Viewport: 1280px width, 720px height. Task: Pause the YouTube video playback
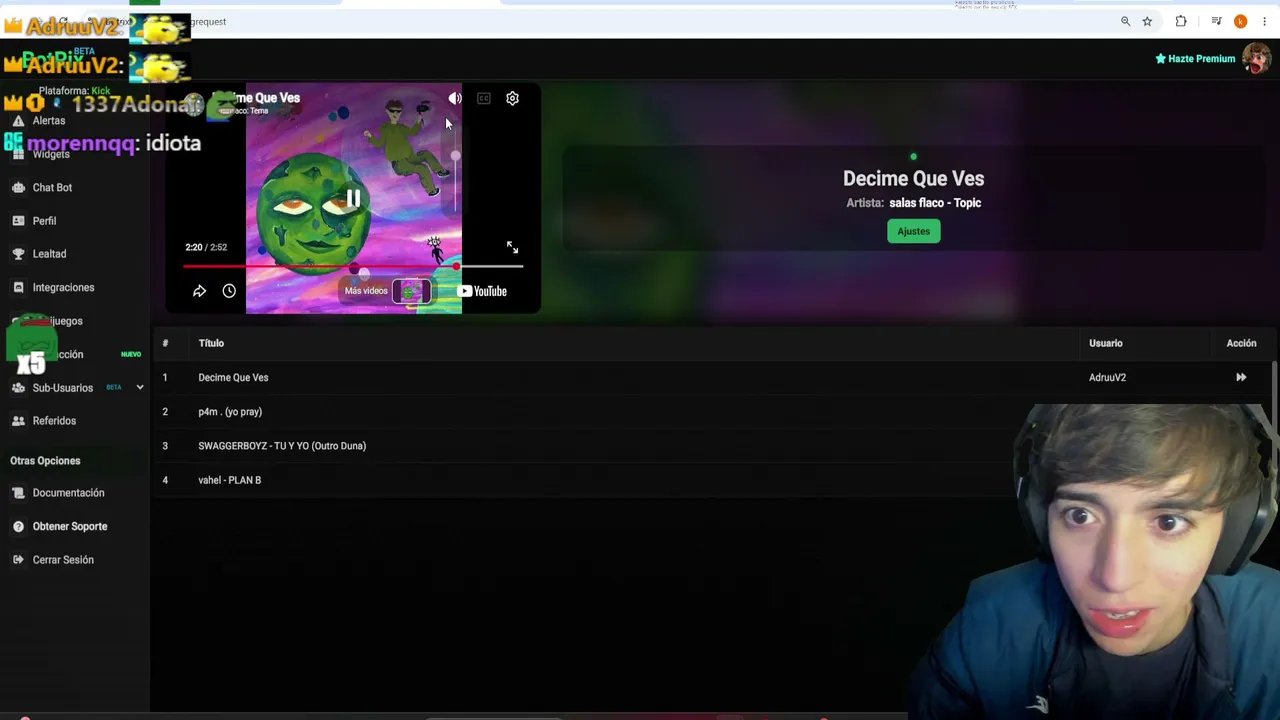pyautogui.click(x=353, y=198)
